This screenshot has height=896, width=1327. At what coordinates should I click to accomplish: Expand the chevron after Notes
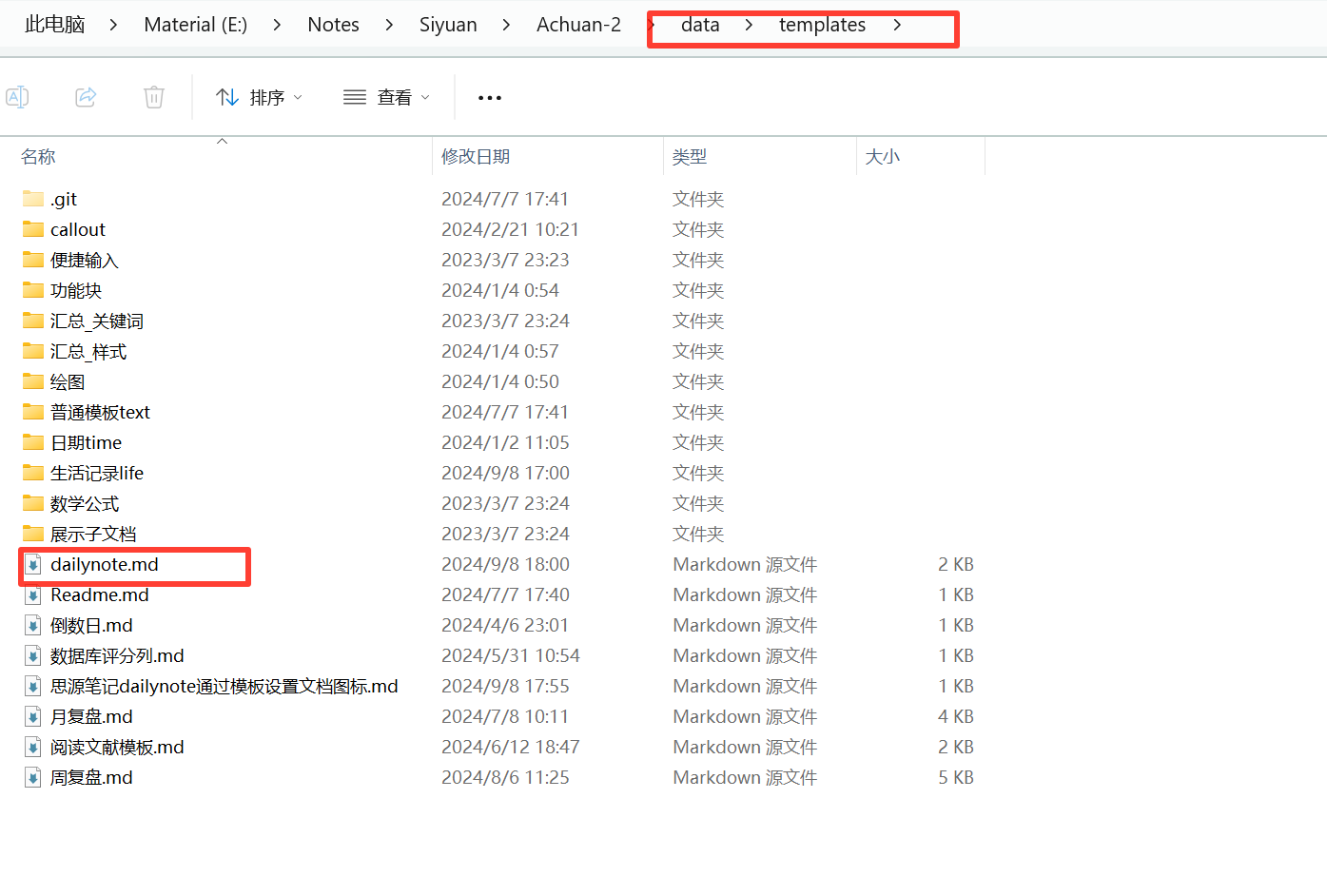tap(389, 25)
